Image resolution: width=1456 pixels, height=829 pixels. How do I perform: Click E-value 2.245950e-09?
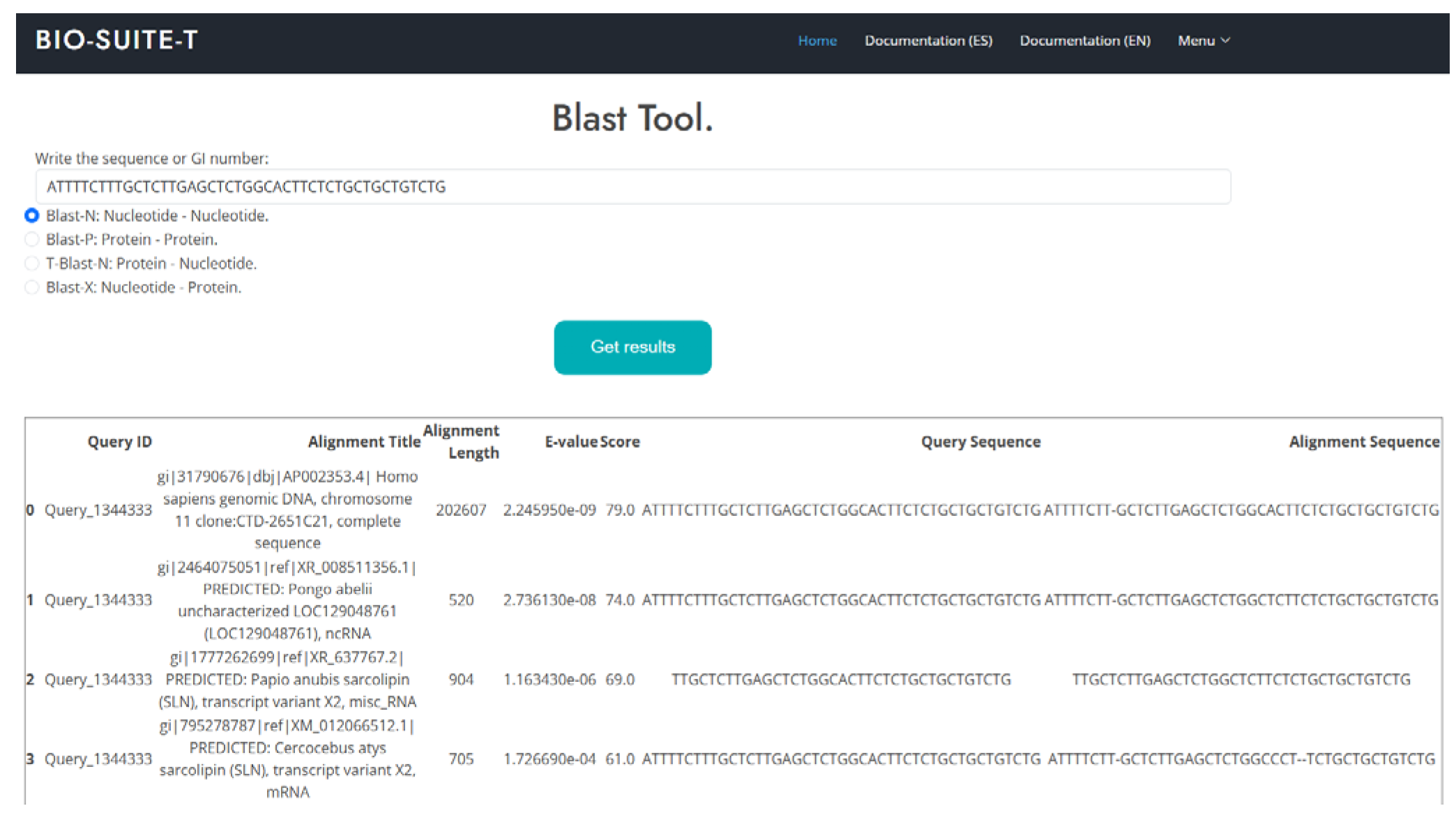(x=549, y=510)
